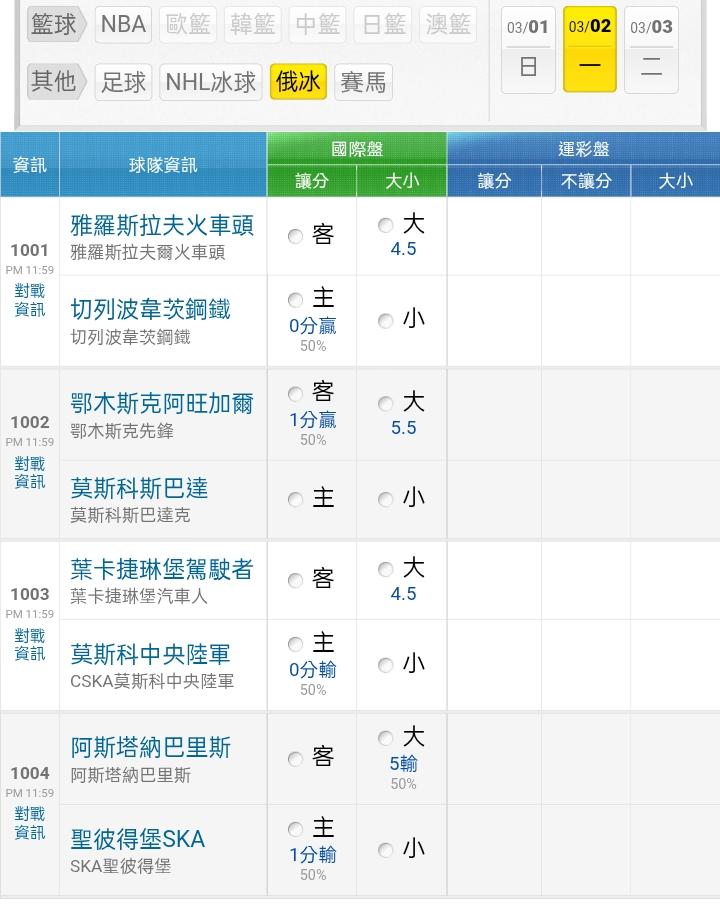Select 主 0分贏 radio for 切列波韋茨鋼鐵
Screen dimensions: 720x908
[295, 300]
